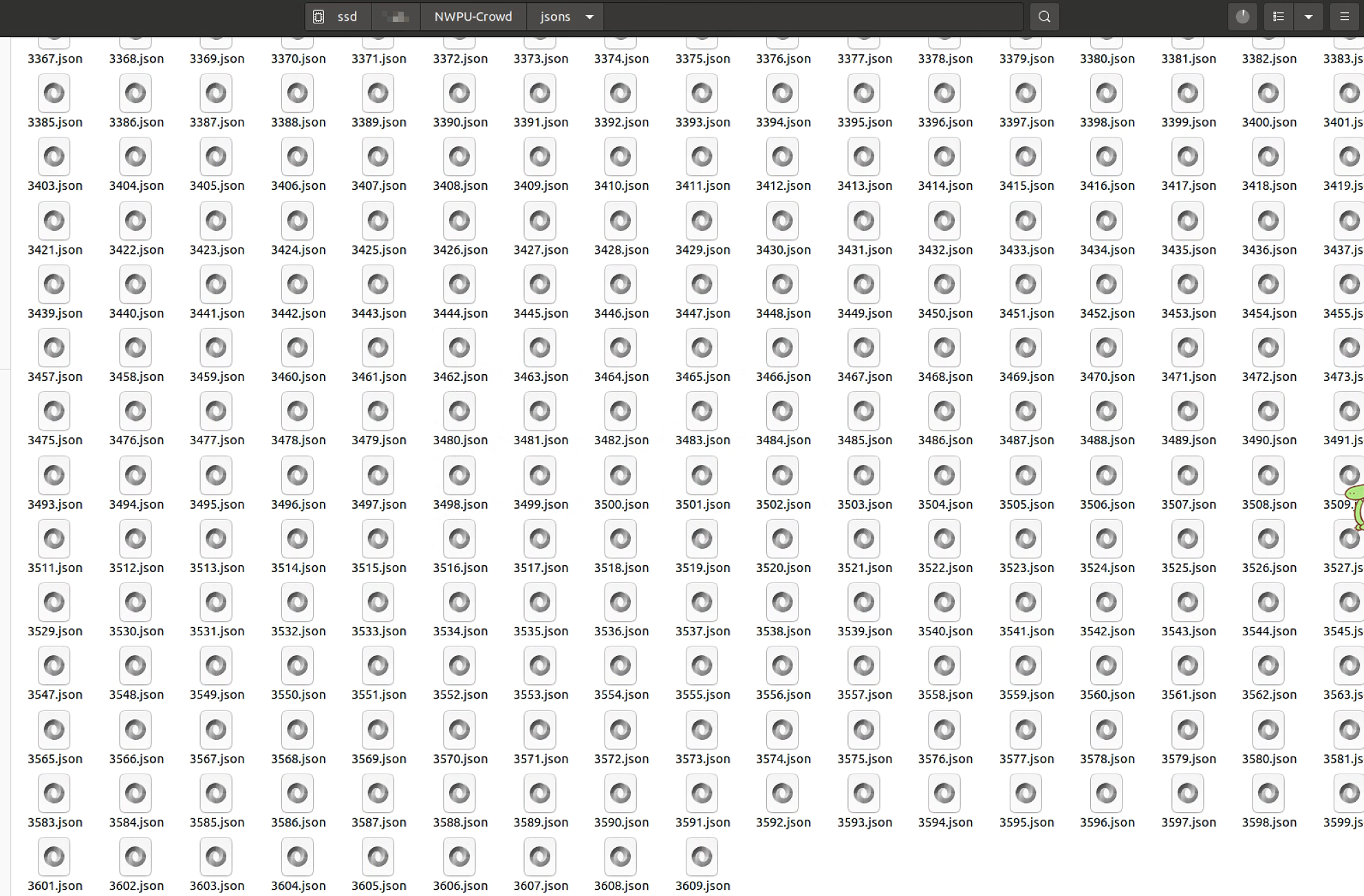This screenshot has width=1364, height=896.
Task: Select file 3385.json
Action: pyautogui.click(x=54, y=94)
